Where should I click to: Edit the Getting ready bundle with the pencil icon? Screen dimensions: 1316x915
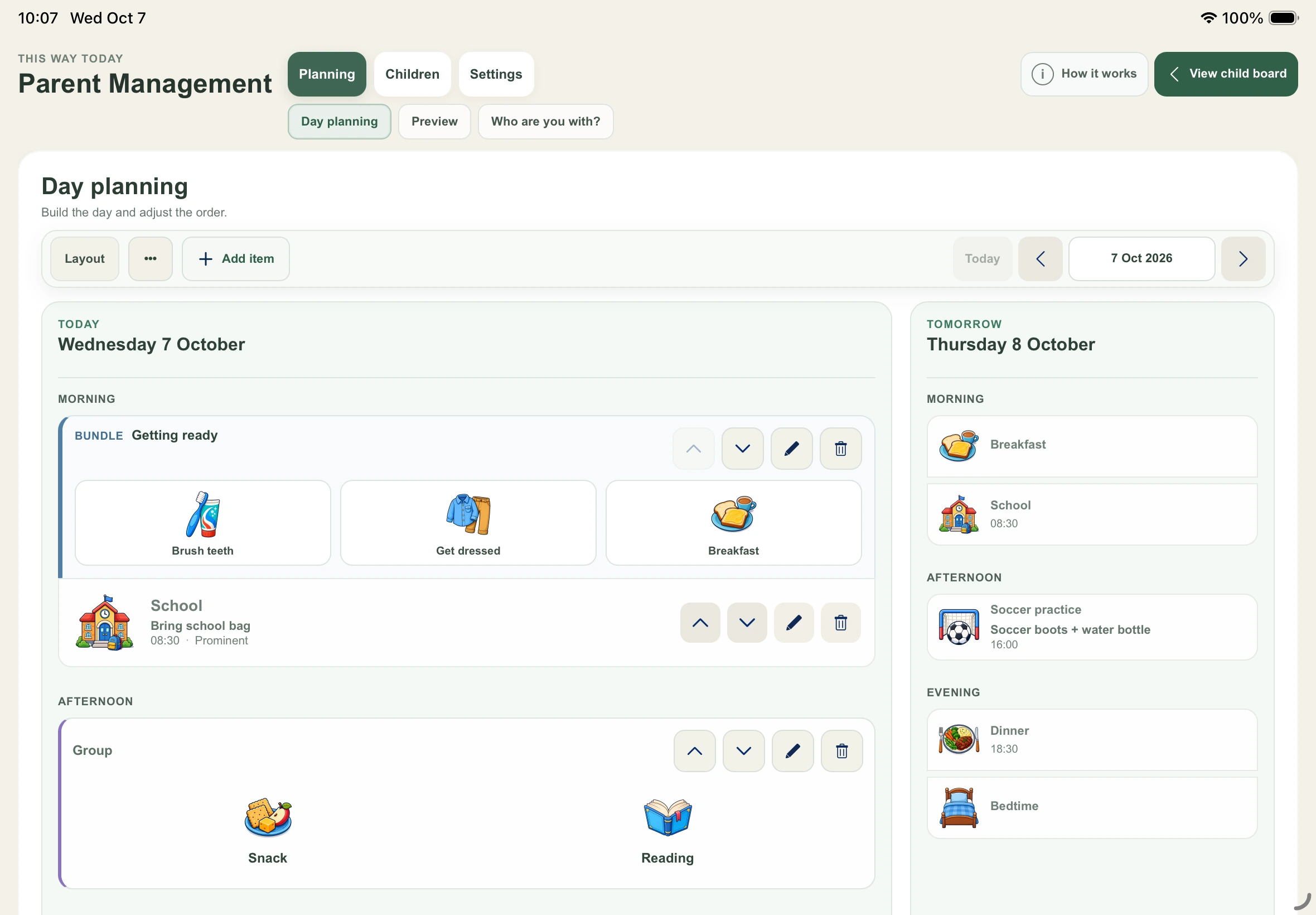(x=791, y=449)
